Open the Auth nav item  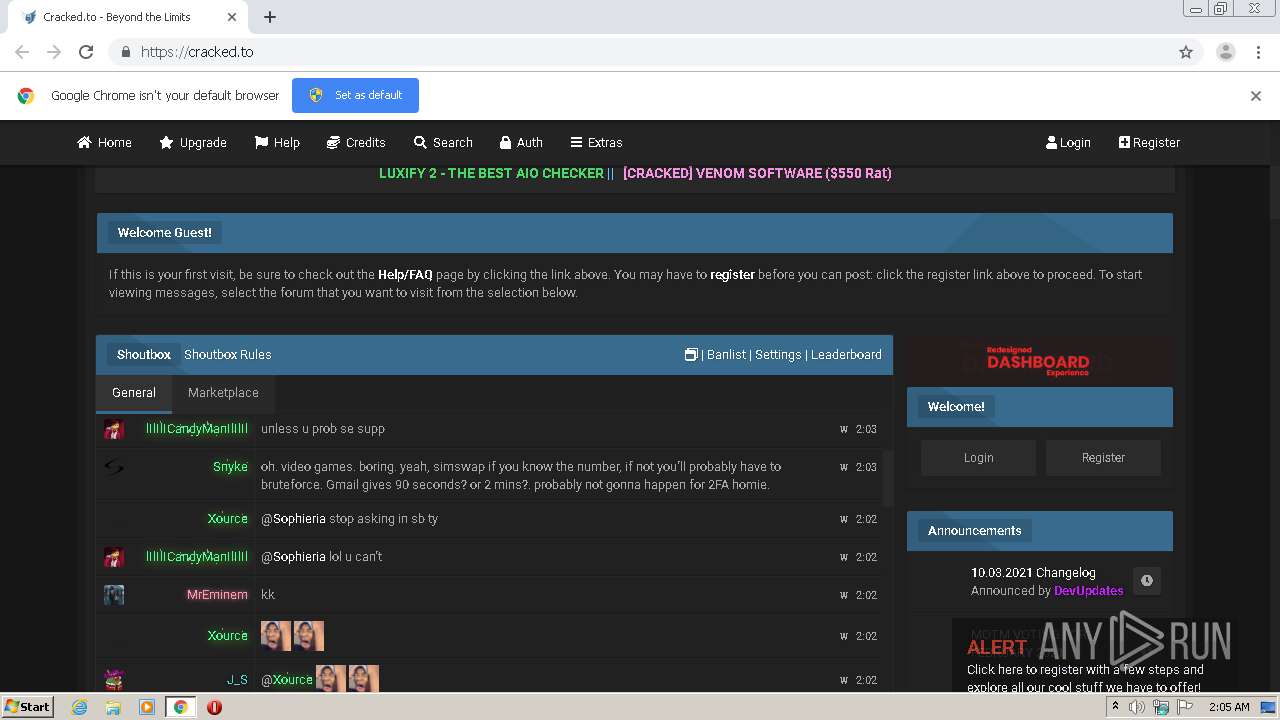coord(521,142)
